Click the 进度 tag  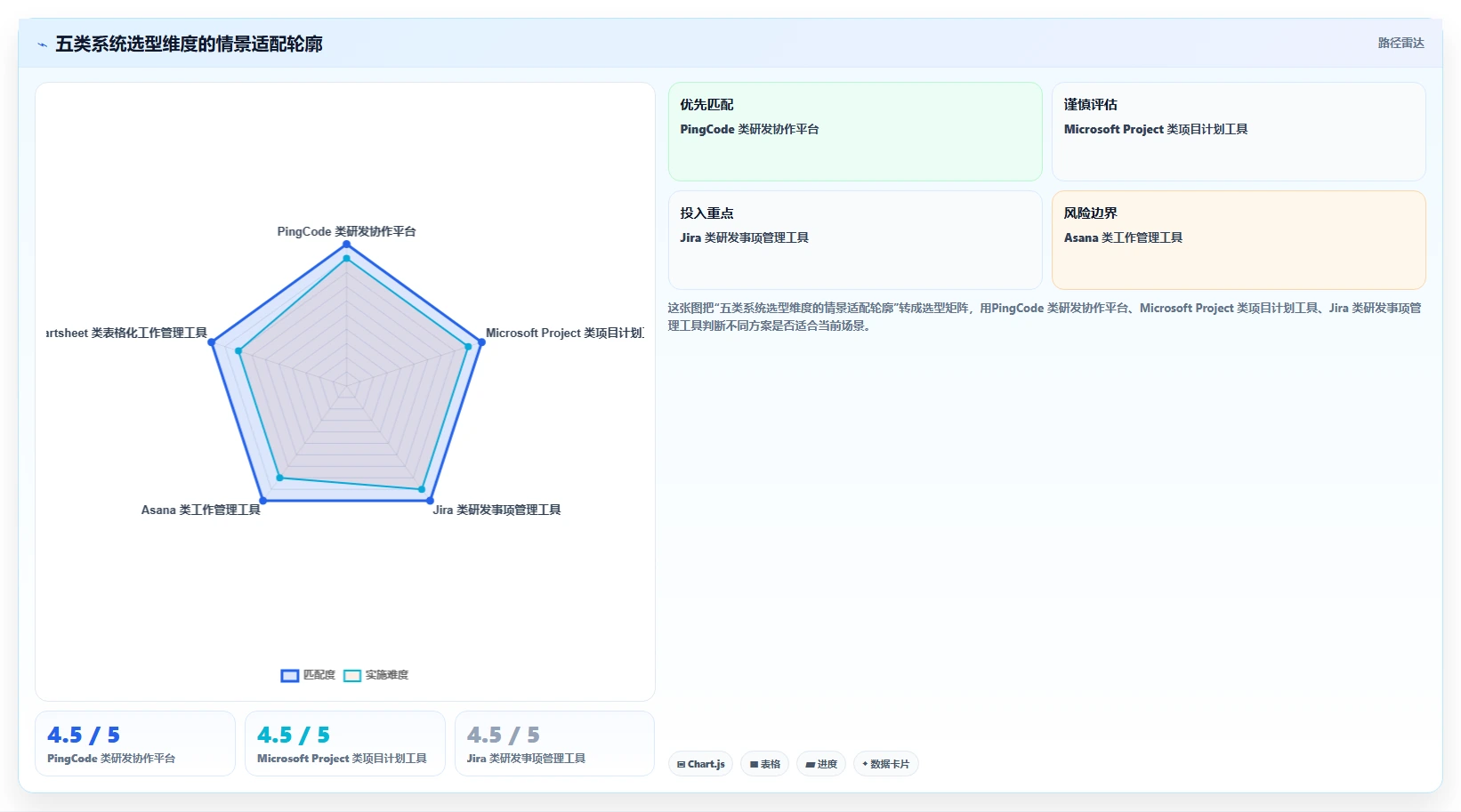coord(820,764)
